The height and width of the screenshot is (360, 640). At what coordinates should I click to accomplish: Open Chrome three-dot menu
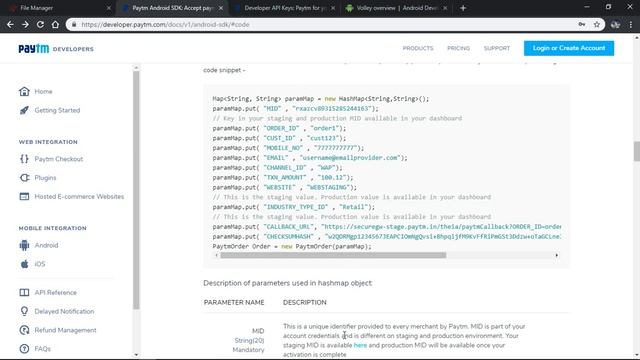pyautogui.click(x=631, y=24)
